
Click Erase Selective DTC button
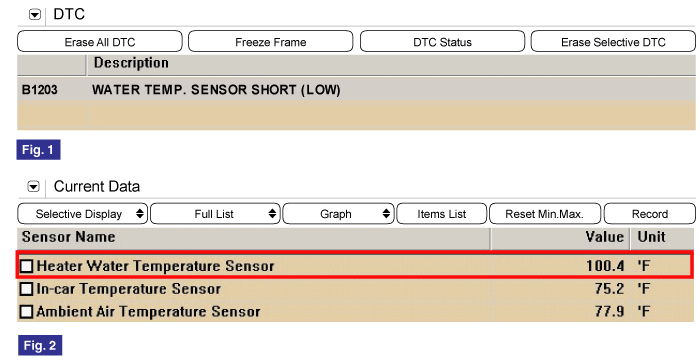(613, 42)
